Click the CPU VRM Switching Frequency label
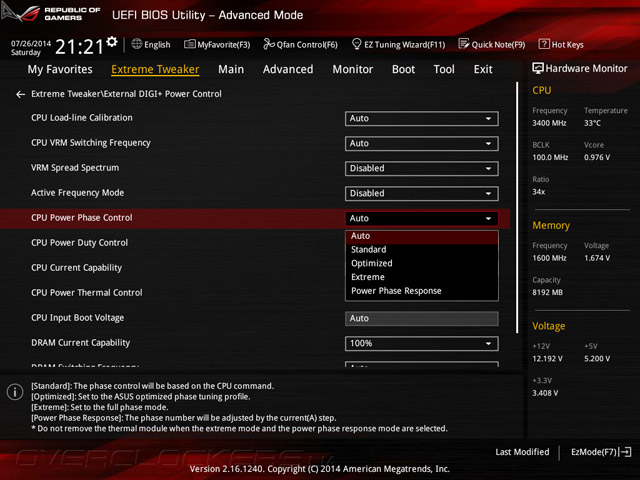The image size is (640, 480). coord(91,143)
